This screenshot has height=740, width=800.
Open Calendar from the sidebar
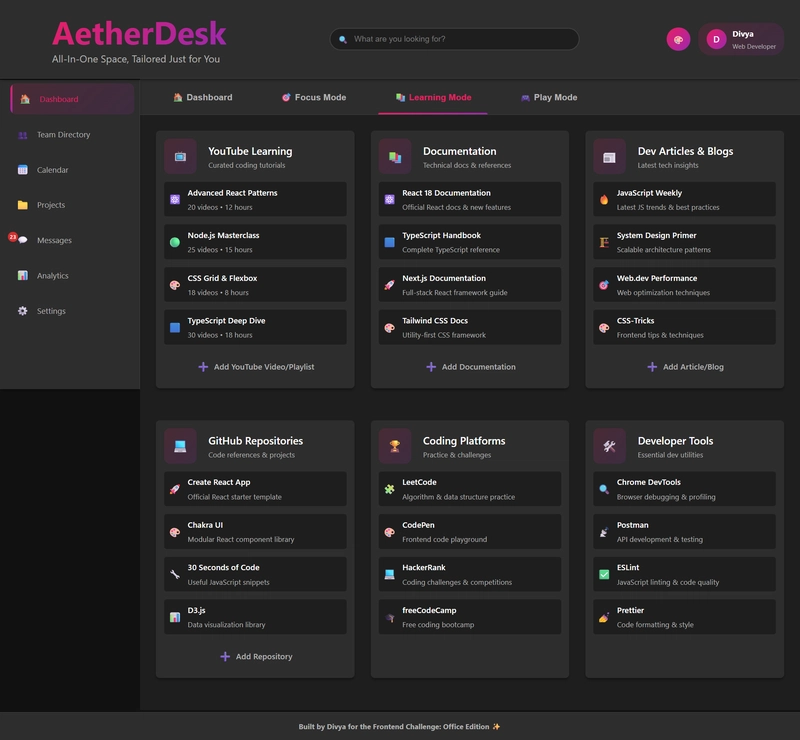[x=72, y=170]
